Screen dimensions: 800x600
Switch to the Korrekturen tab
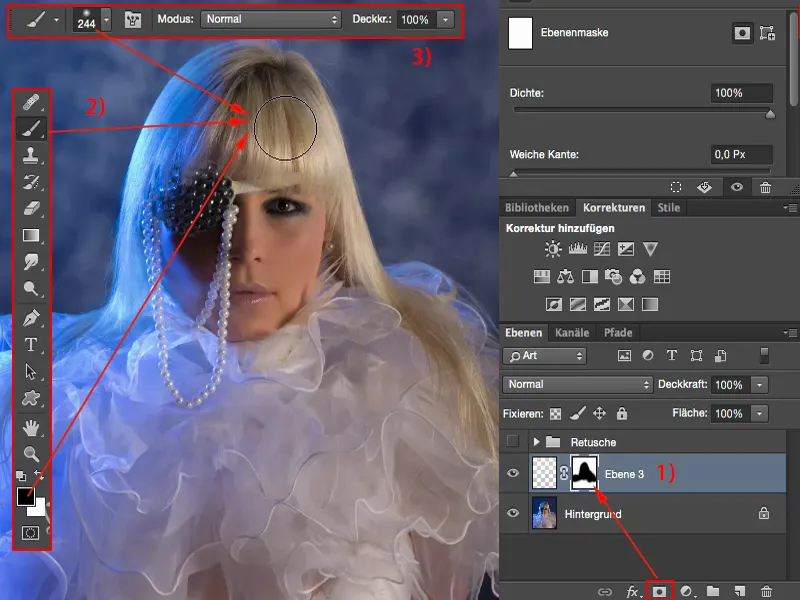614,208
